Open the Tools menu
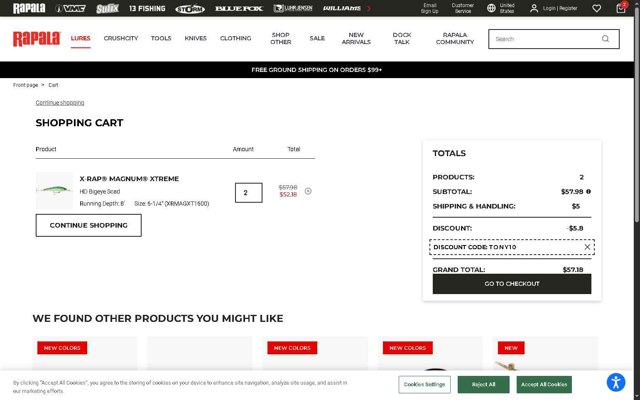The height and width of the screenshot is (400, 640). (161, 38)
